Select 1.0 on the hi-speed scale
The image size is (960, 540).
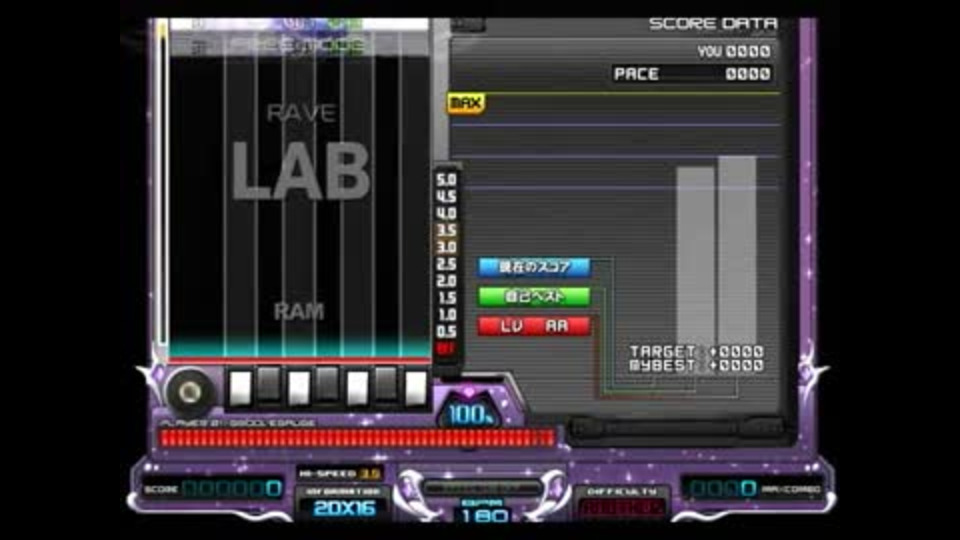[x=446, y=315]
